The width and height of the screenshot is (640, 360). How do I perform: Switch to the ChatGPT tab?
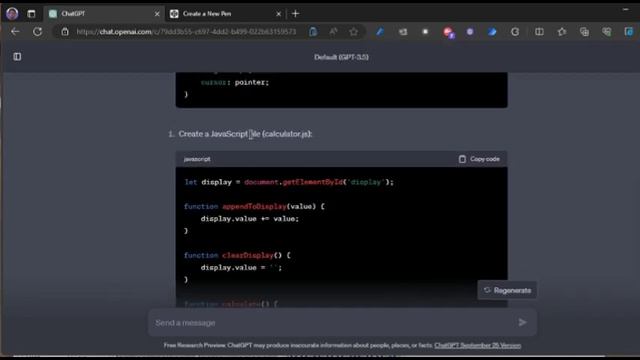pos(104,14)
